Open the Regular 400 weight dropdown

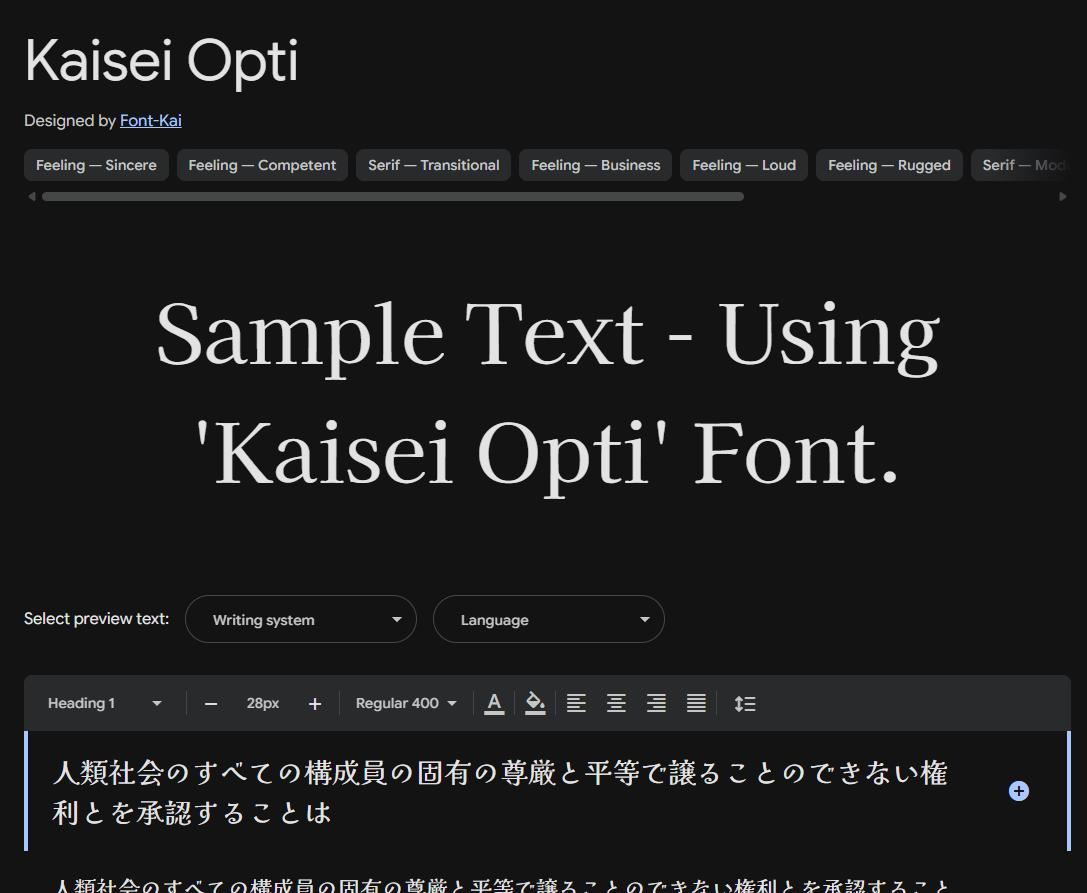pos(406,703)
